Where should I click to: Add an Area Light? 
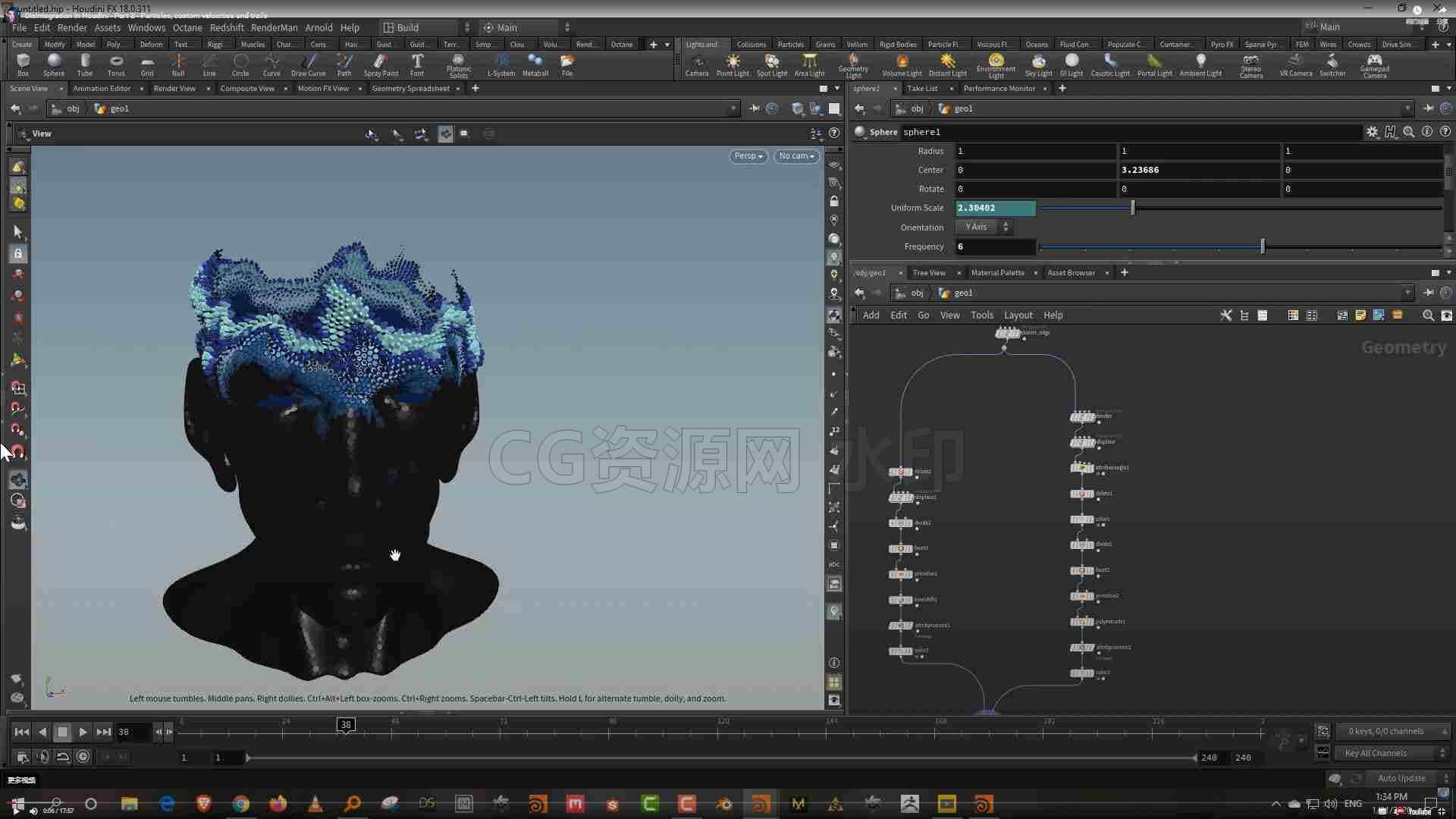(809, 64)
